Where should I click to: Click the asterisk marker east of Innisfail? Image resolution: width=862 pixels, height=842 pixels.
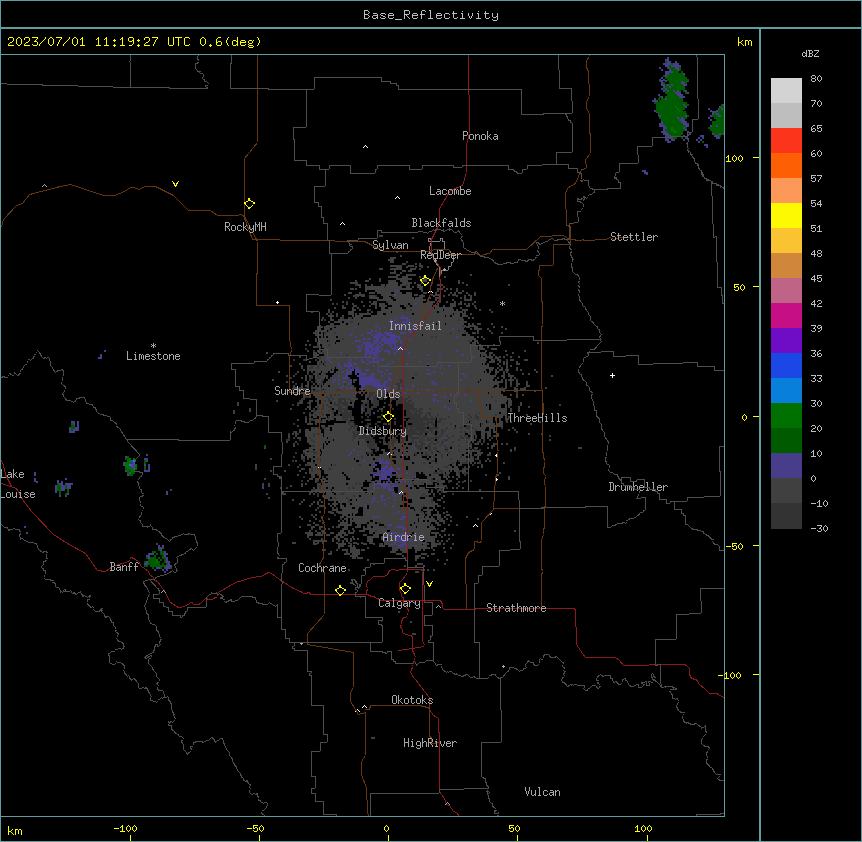[x=502, y=303]
